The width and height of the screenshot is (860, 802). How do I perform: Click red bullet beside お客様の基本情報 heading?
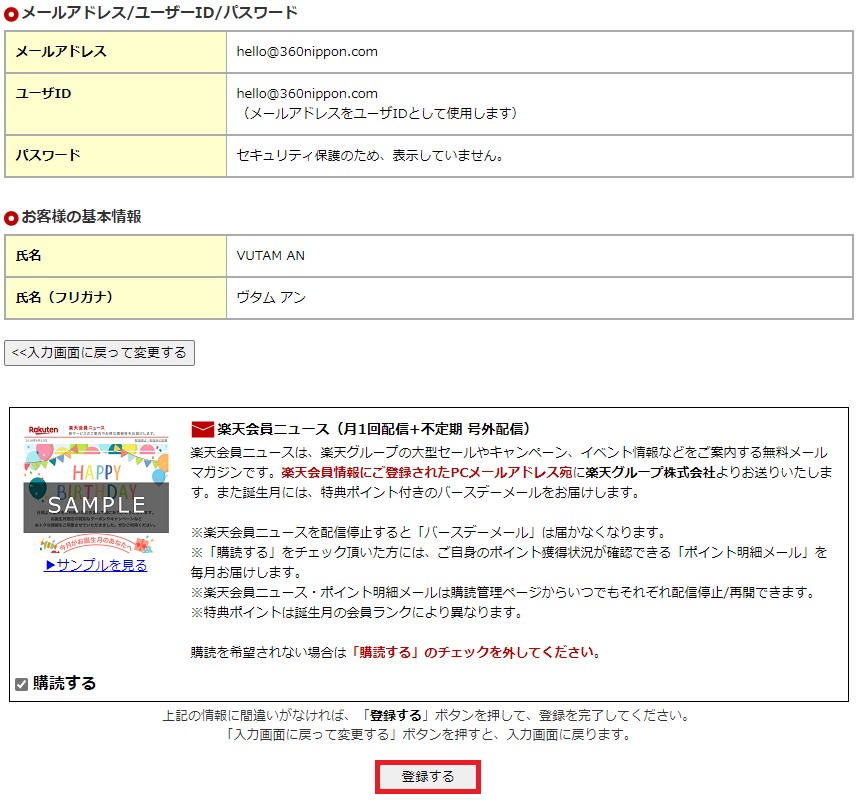pyautogui.click(x=11, y=218)
